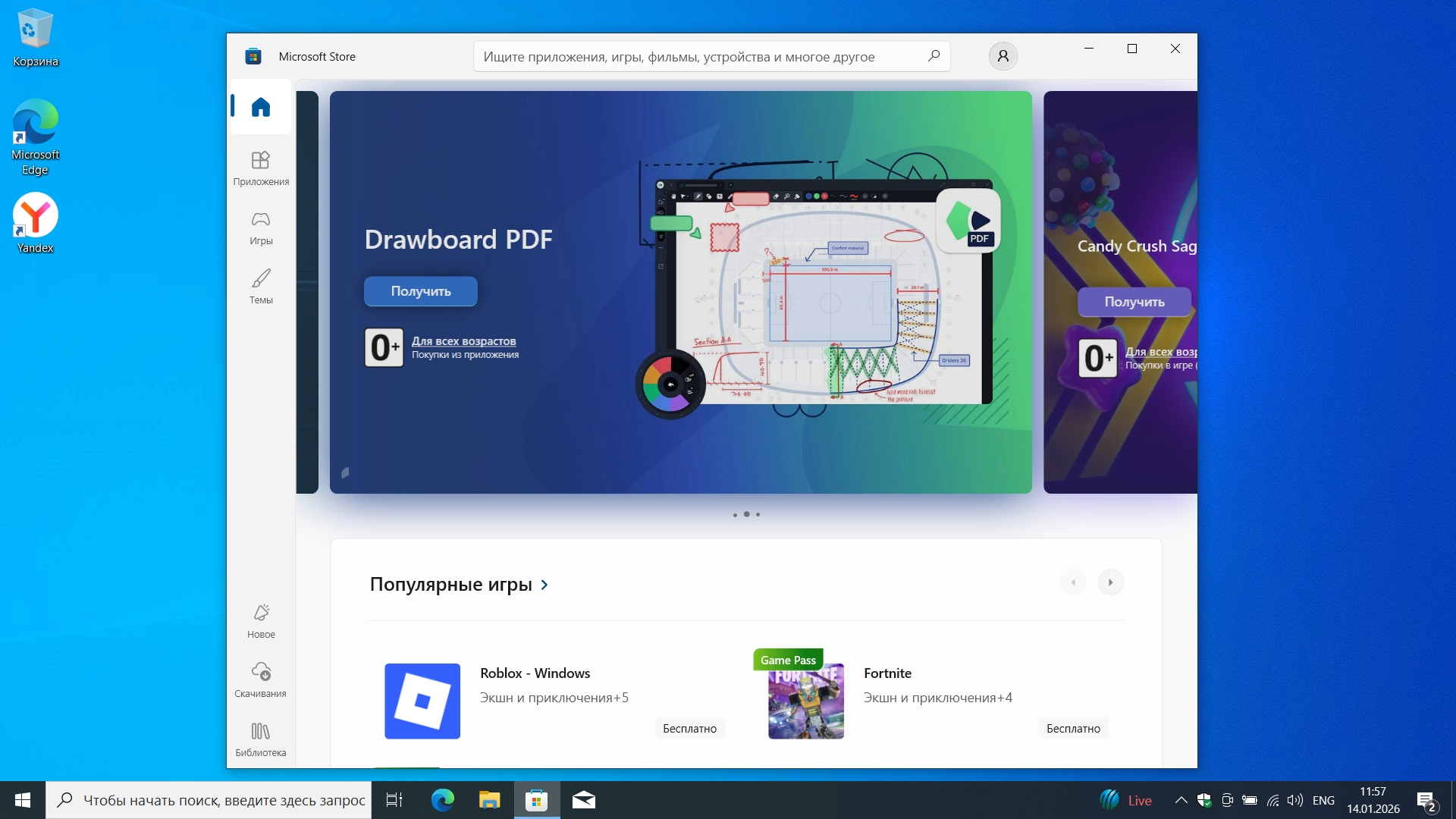Open the Home tab in the sidebar
The height and width of the screenshot is (819, 1456).
coord(260,107)
